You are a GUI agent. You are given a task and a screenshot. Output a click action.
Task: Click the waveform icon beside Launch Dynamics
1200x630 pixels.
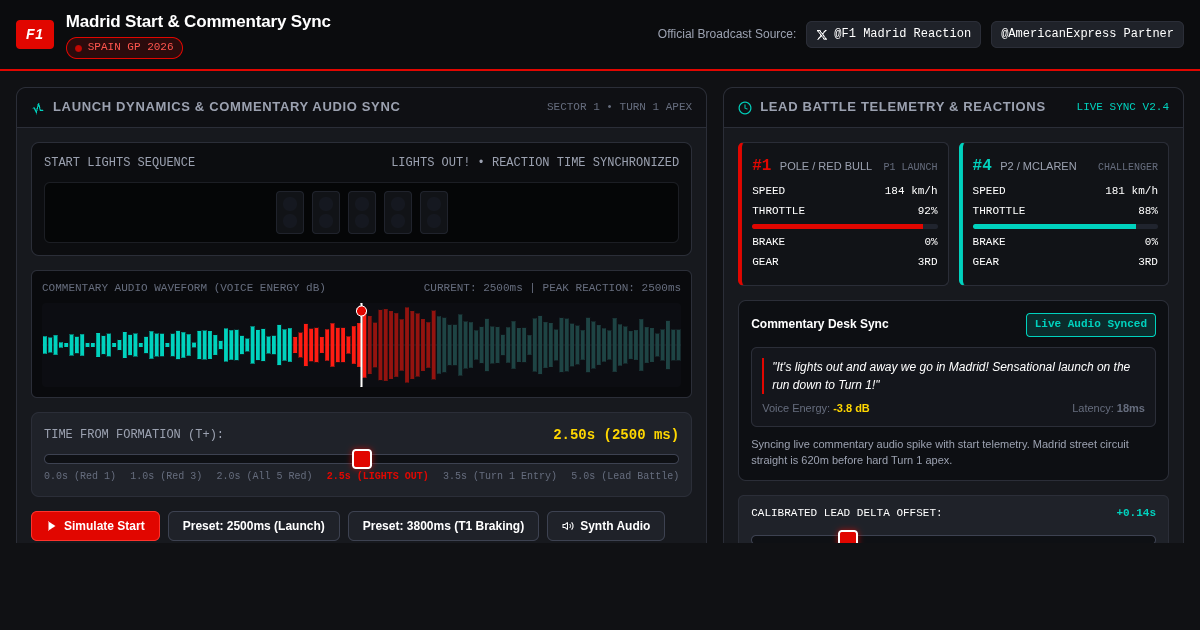(38, 108)
